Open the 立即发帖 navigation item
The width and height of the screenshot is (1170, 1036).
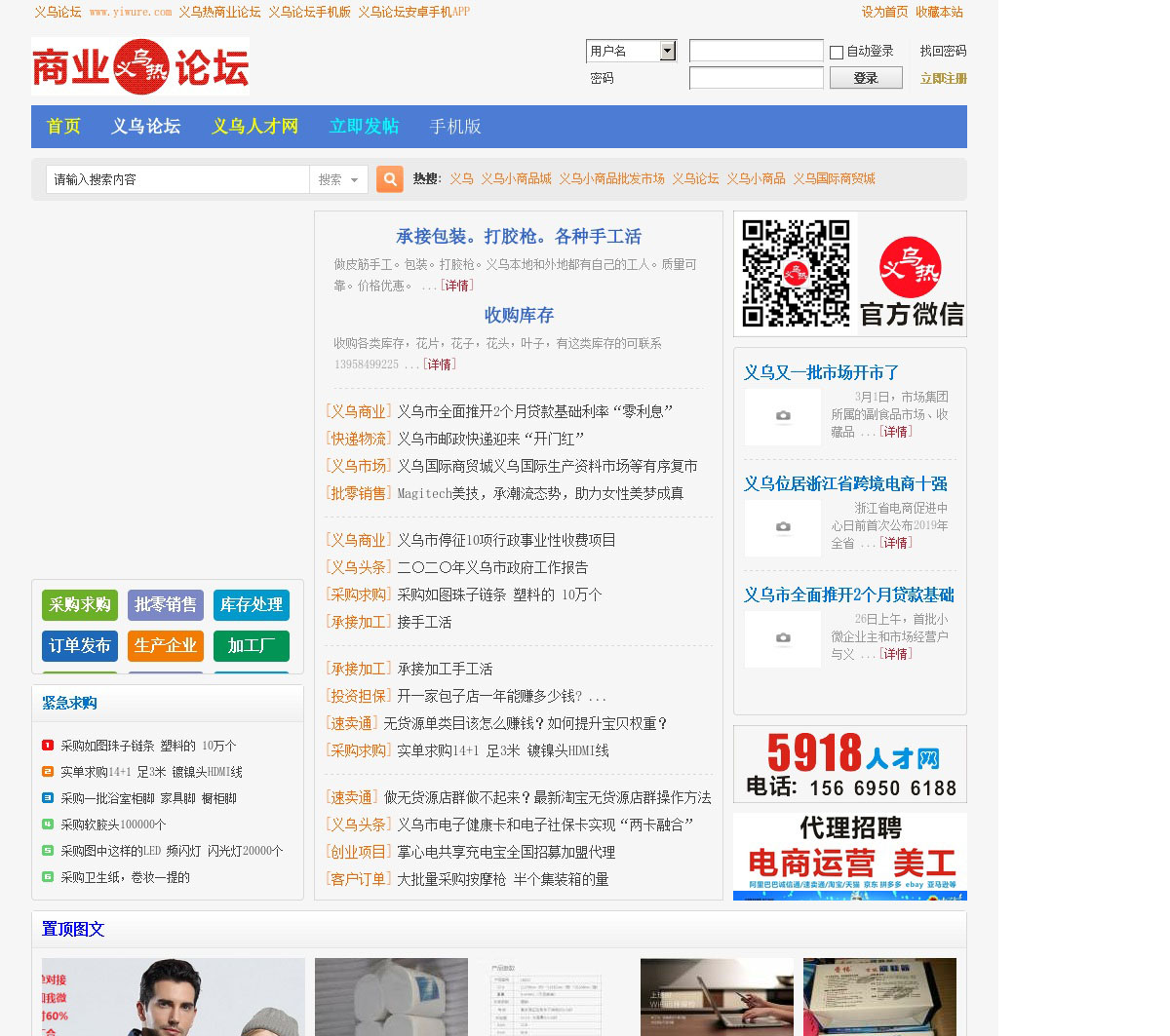[364, 127]
